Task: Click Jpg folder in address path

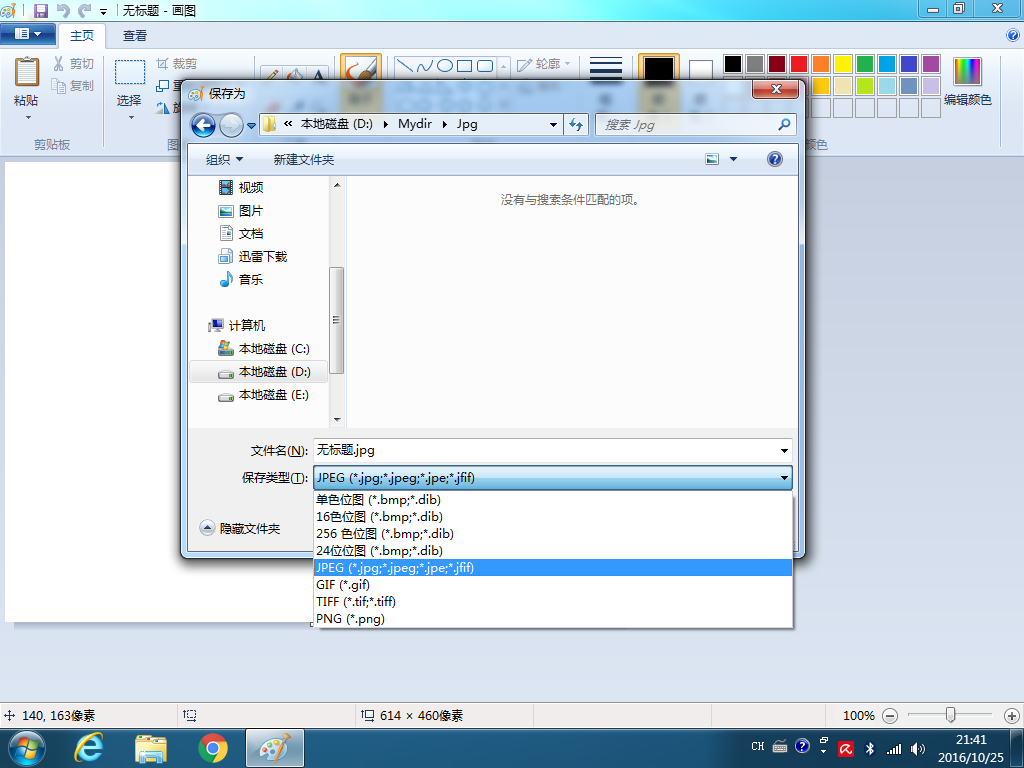Action: tap(467, 124)
